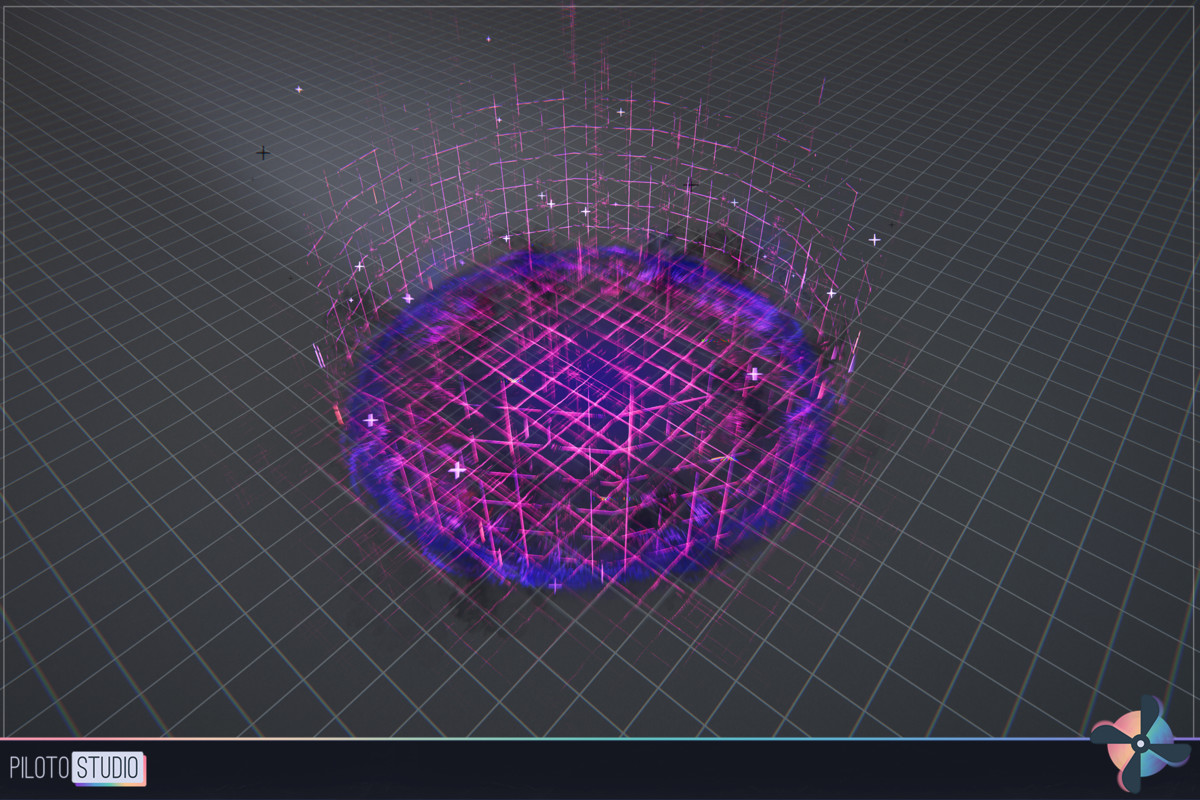The width and height of the screenshot is (1200, 800).
Task: Click the Piloto Studio logo text
Action: point(77,769)
